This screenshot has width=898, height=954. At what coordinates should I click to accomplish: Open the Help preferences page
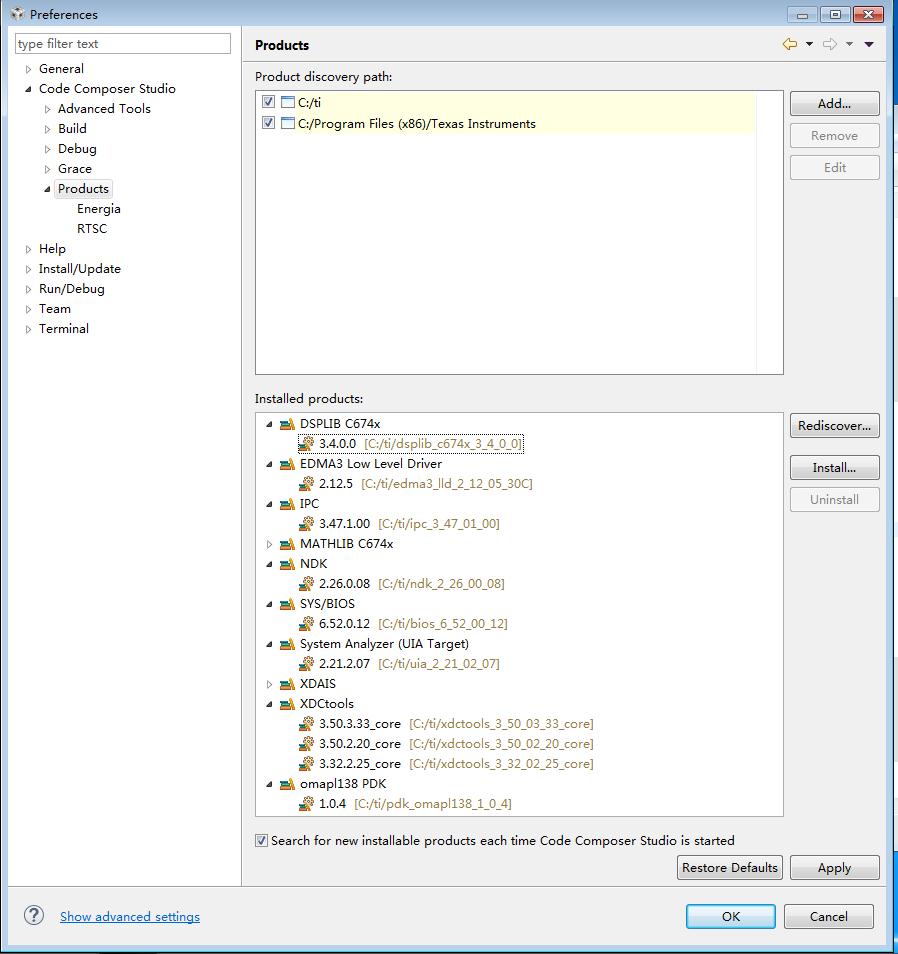(x=52, y=249)
